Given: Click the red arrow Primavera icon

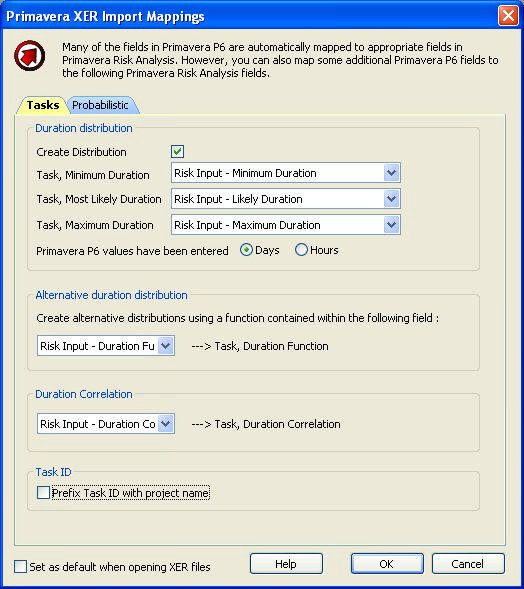Looking at the screenshot, I should (x=30, y=56).
